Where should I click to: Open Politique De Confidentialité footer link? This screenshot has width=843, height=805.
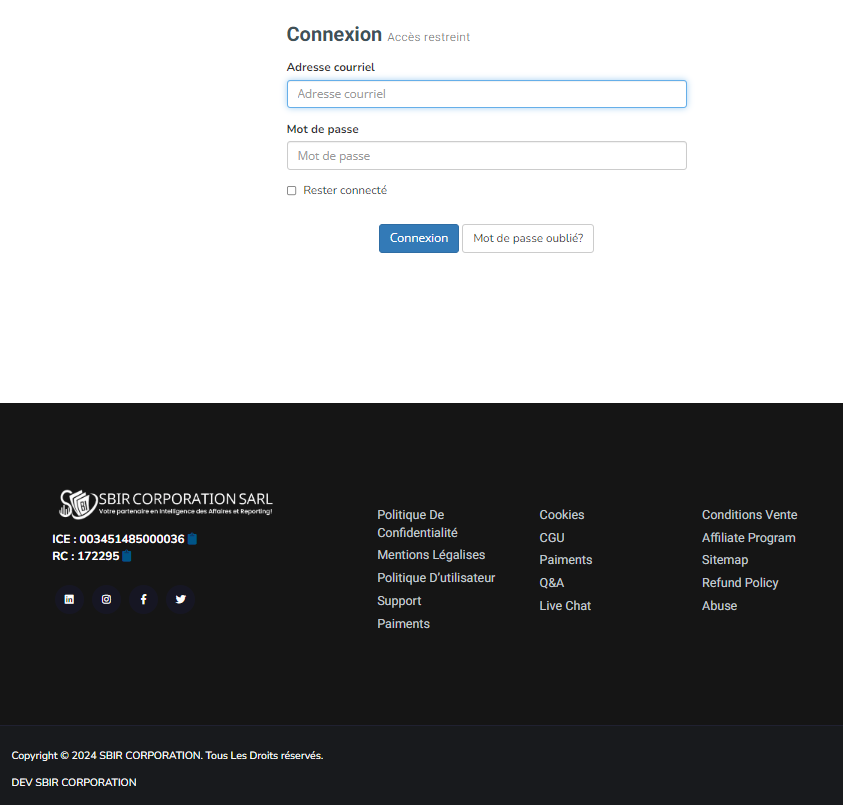(x=417, y=524)
